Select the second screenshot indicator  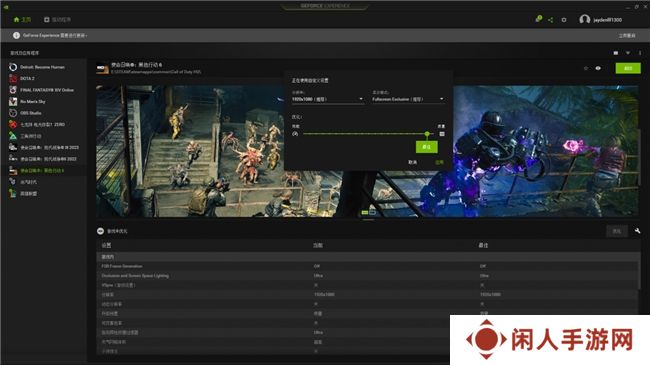(x=372, y=212)
